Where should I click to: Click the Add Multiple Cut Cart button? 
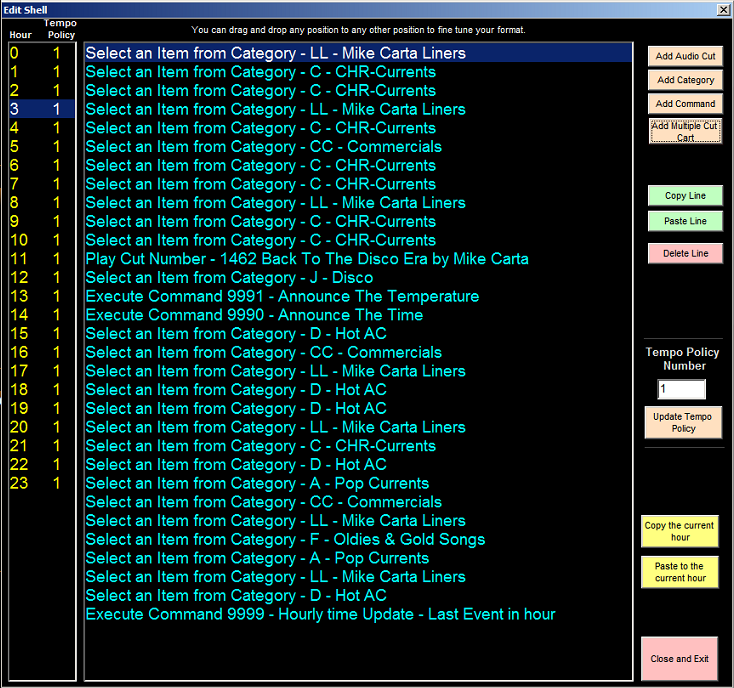click(685, 131)
